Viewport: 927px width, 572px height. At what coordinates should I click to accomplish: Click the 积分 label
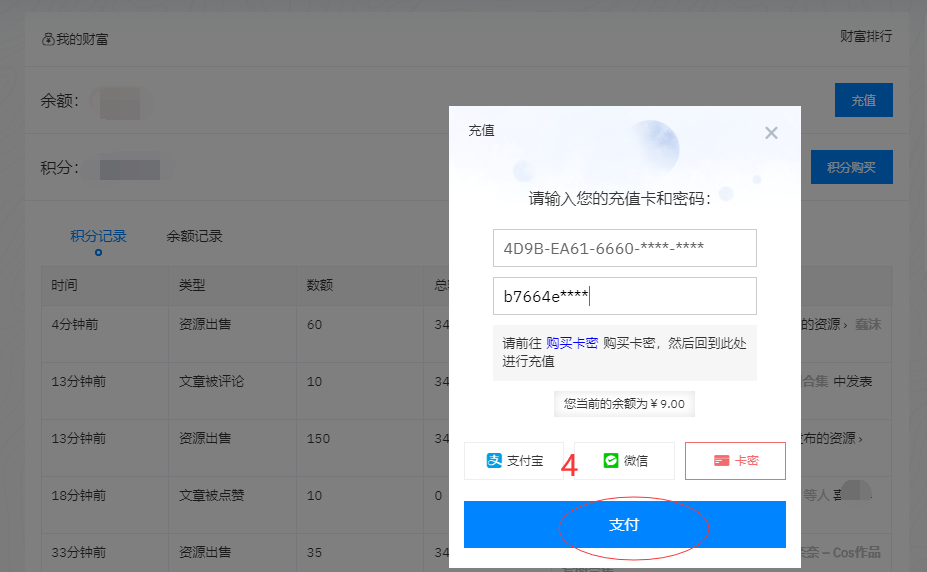(59, 168)
